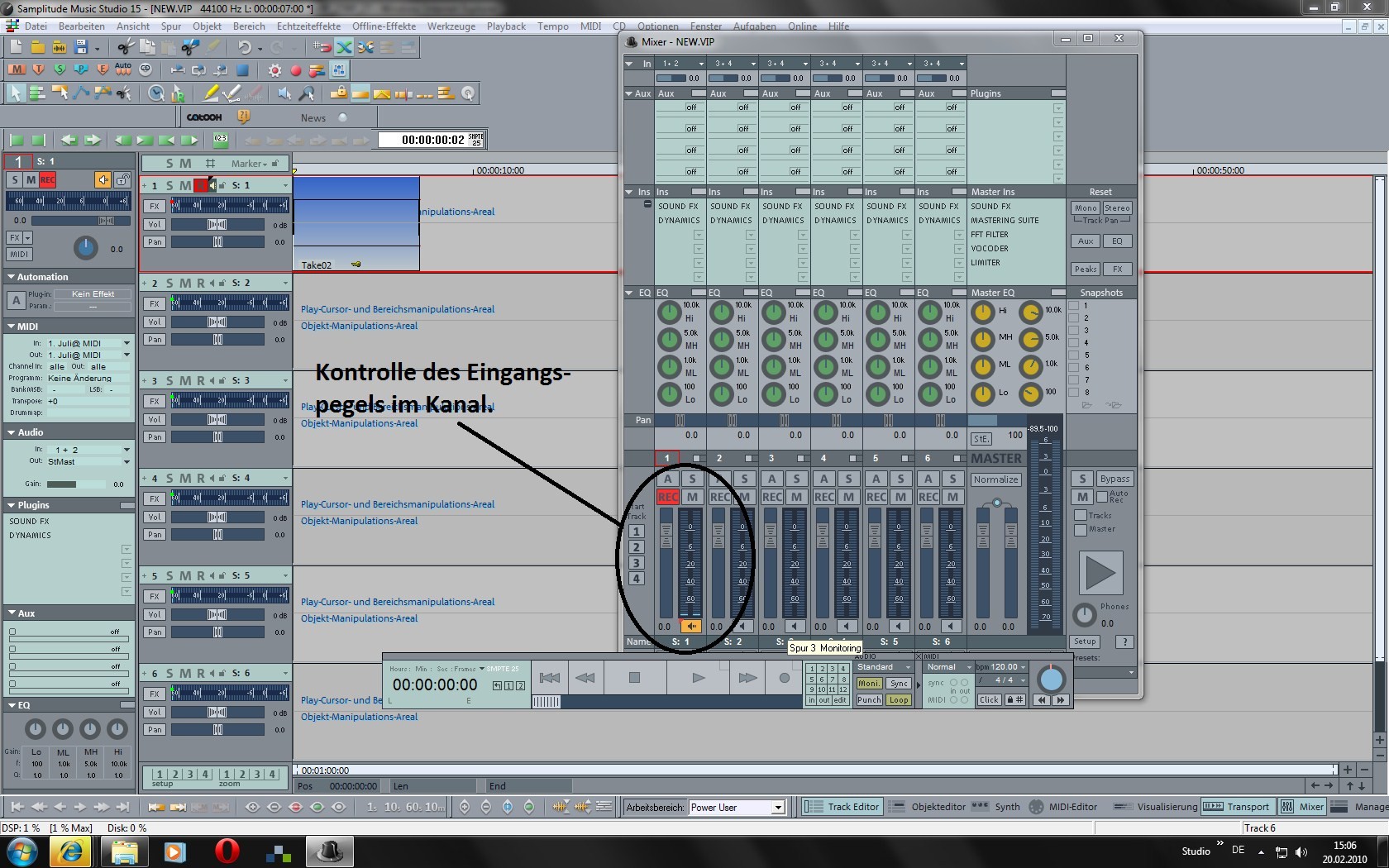Select the speaker scrub mouse tool
1389x868 pixels.
[x=284, y=93]
